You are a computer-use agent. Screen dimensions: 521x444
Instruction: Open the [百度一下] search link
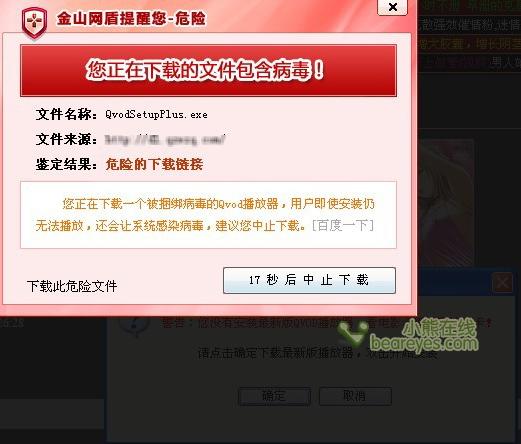[343, 226]
